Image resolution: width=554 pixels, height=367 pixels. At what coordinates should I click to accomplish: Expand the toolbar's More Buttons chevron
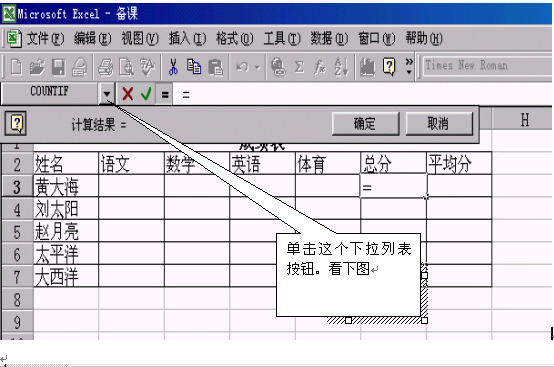pyautogui.click(x=409, y=66)
